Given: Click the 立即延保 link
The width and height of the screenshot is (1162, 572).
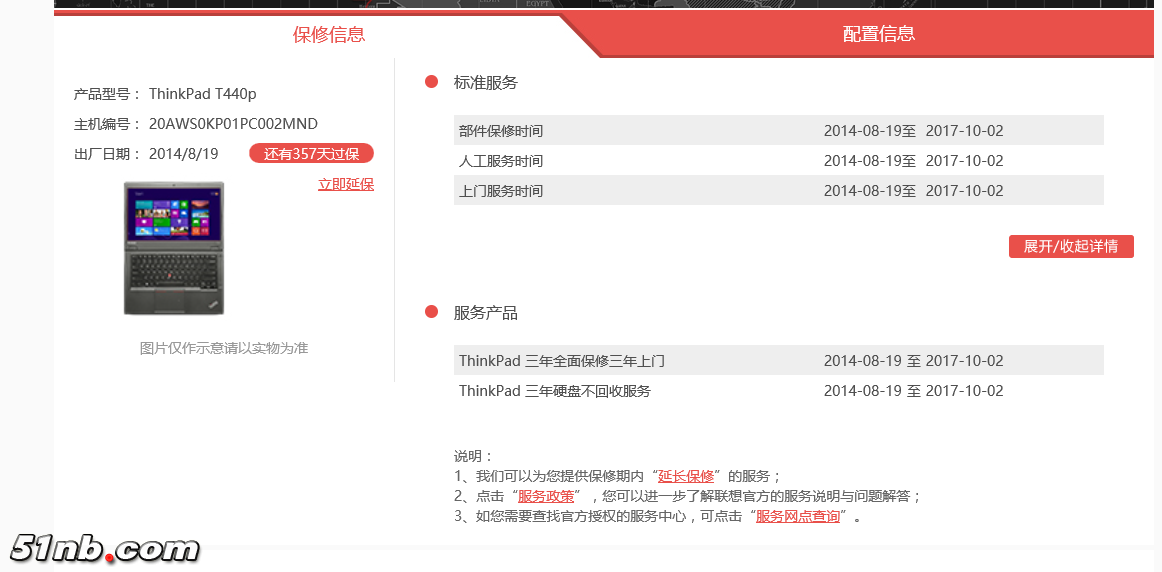Looking at the screenshot, I should click(346, 184).
